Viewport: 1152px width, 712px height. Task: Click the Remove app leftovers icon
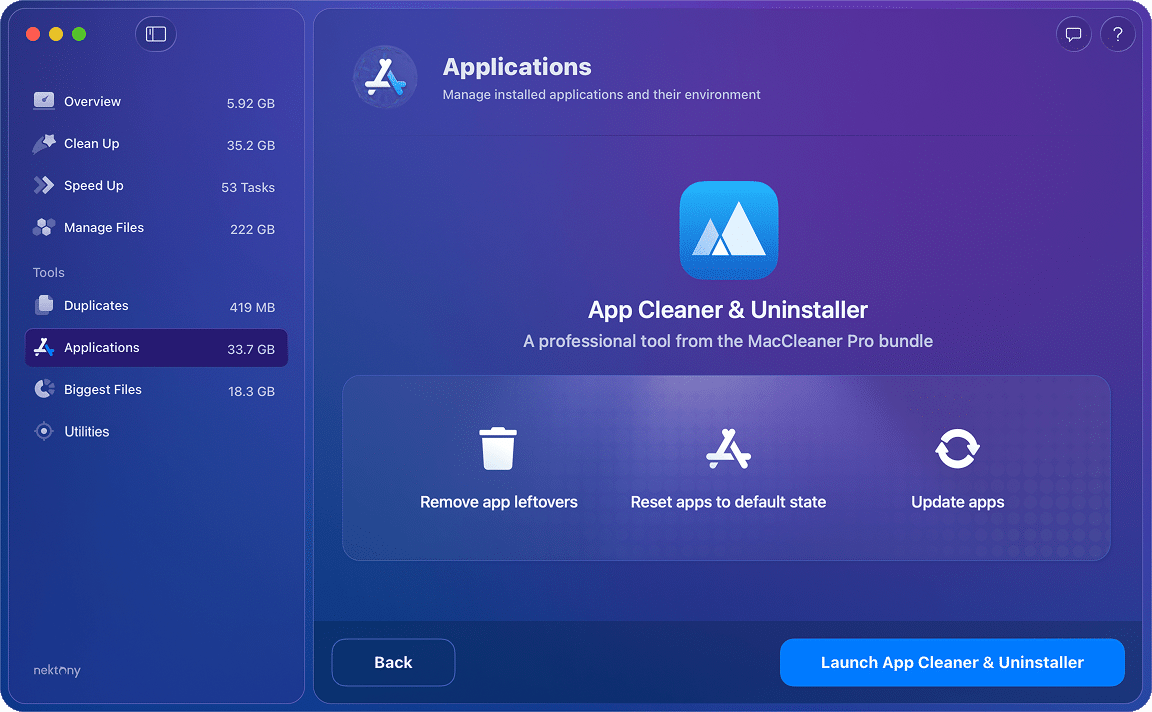(498, 448)
